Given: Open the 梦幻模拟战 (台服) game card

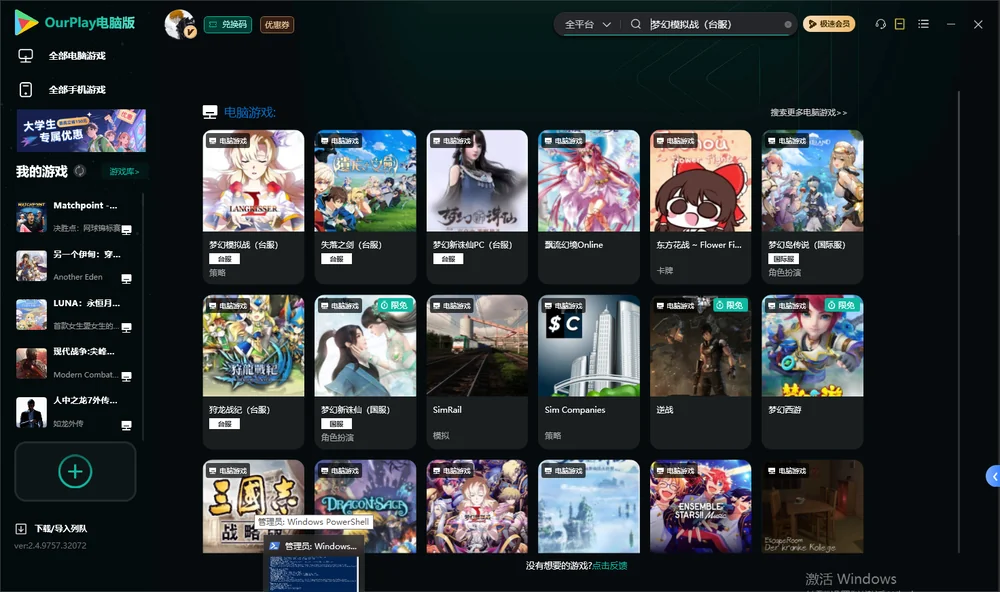Looking at the screenshot, I should [253, 207].
